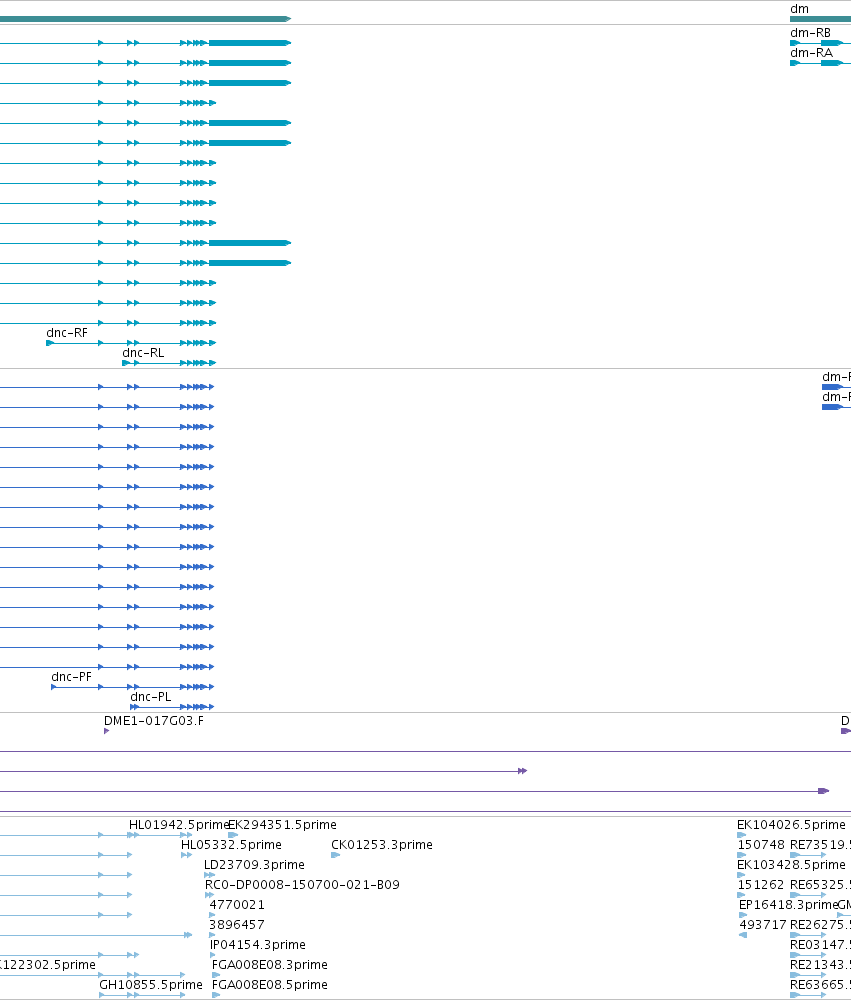Select the EP16418.3prime label

coord(788,904)
